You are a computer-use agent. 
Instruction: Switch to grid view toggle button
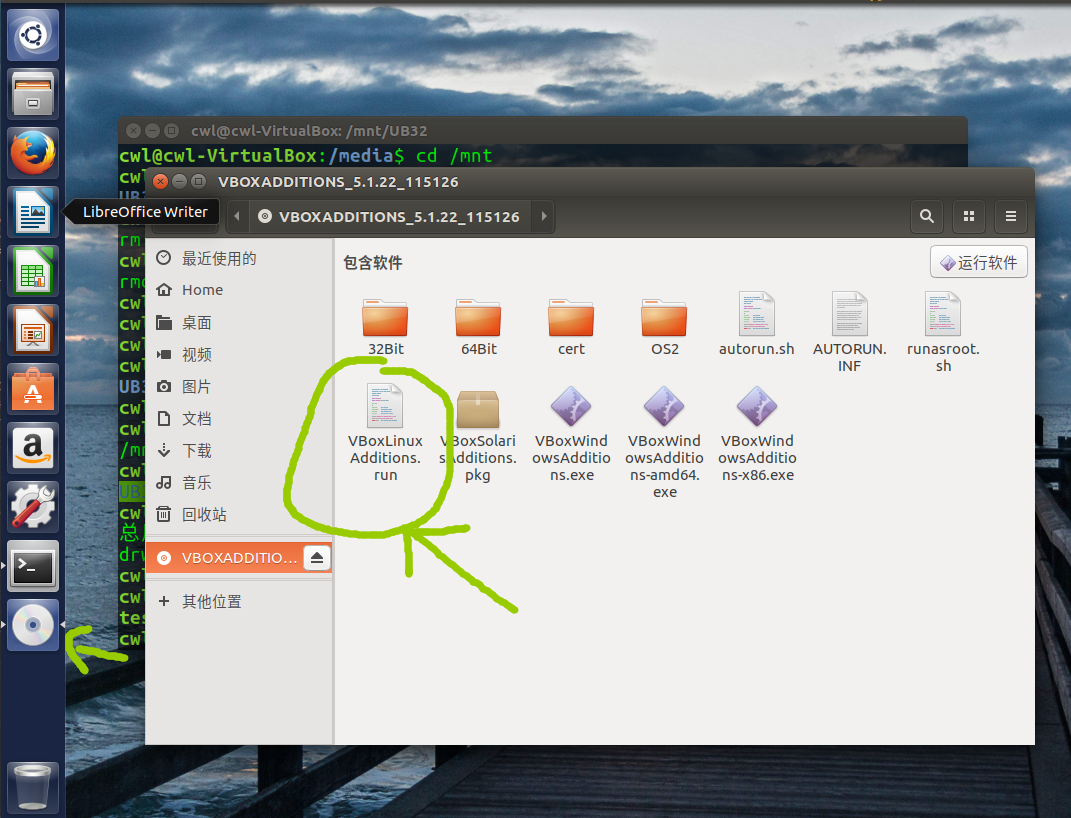coord(969,216)
